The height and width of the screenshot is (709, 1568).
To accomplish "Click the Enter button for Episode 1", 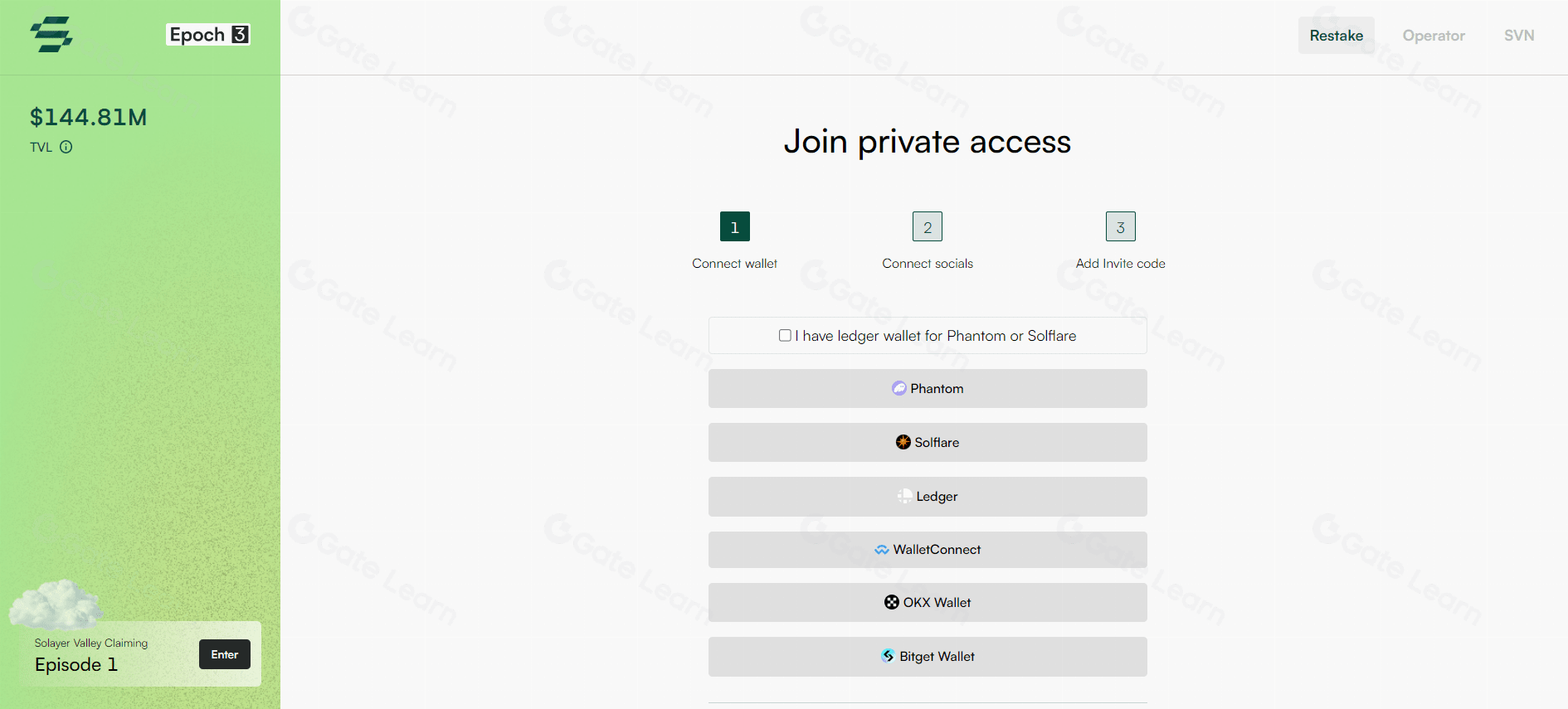I will pos(225,654).
